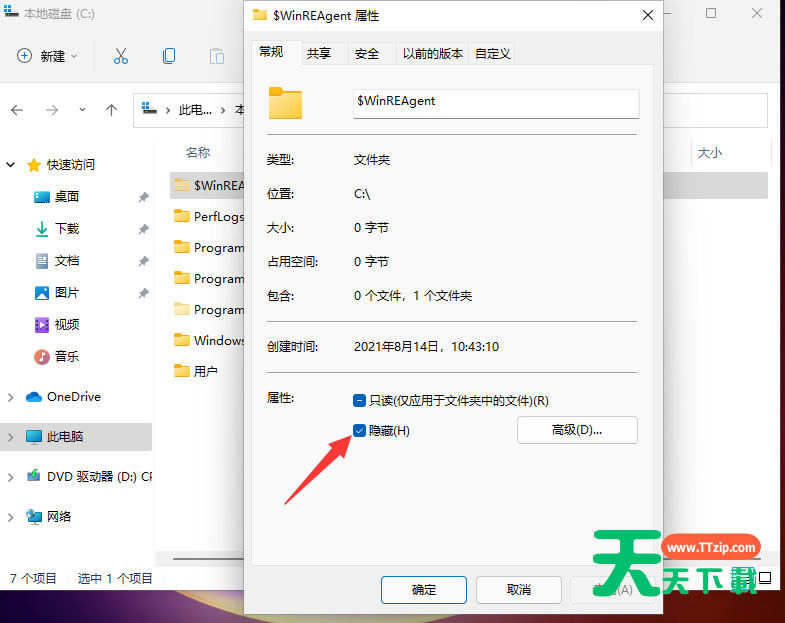Switch to the 安全 tab
The height and width of the screenshot is (623, 785).
[367, 54]
